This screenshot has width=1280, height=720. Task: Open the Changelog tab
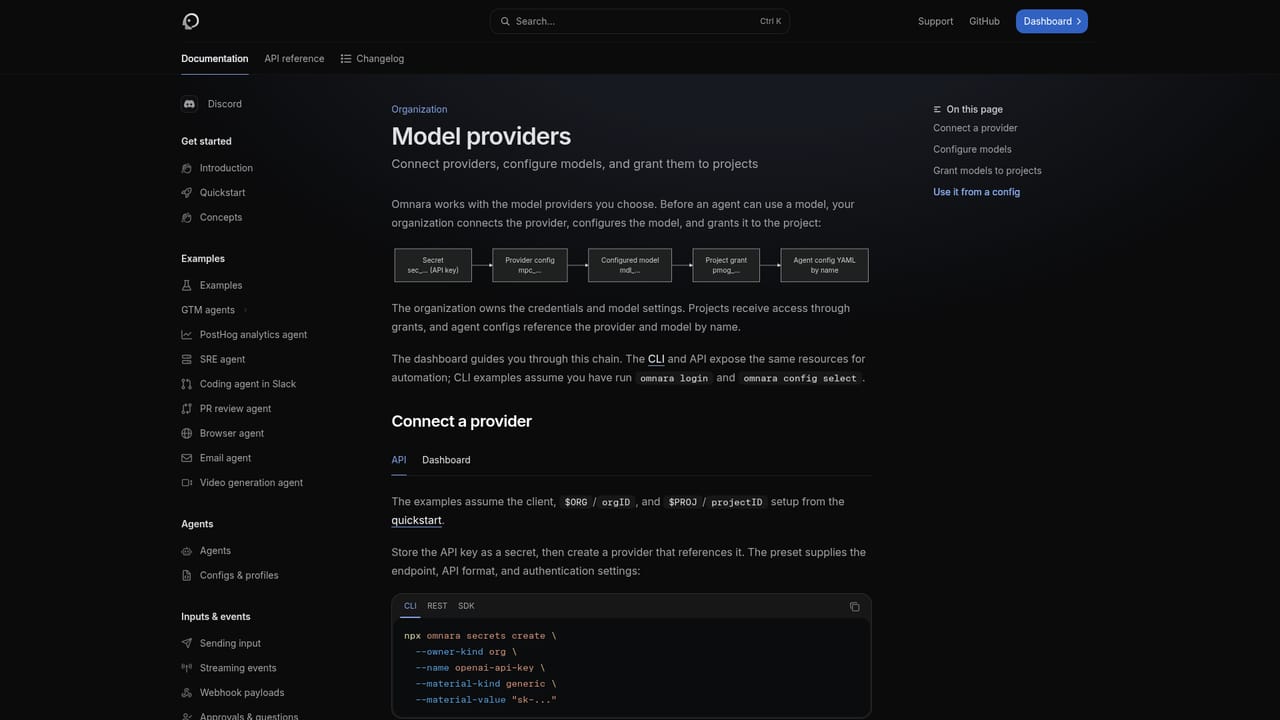[x=372, y=59]
